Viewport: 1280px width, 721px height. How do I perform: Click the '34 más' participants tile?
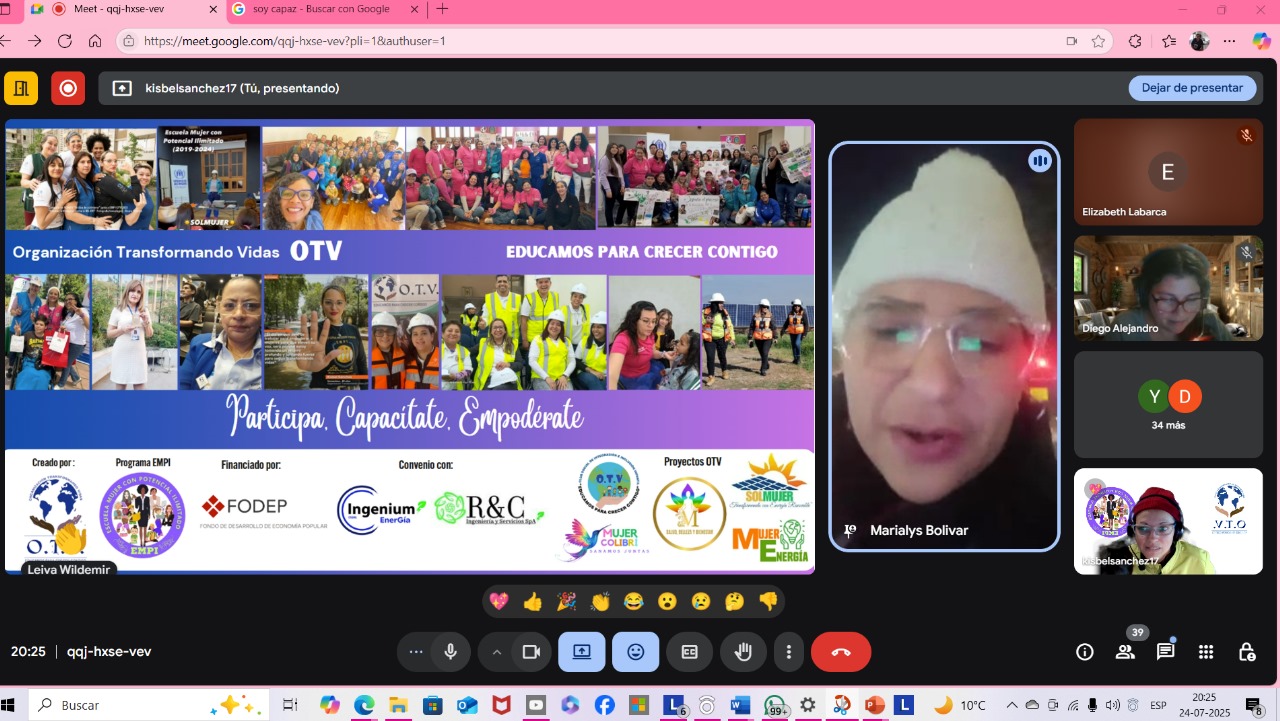coord(1168,404)
